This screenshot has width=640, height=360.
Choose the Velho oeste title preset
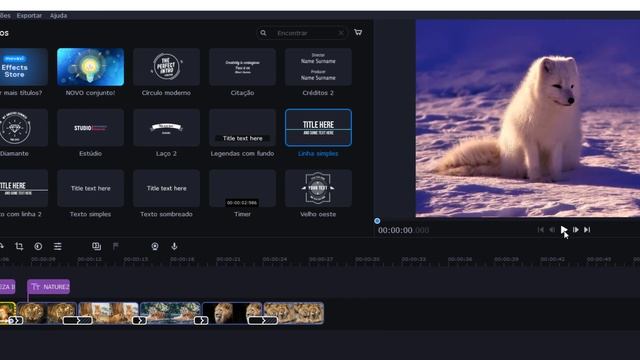click(318, 188)
